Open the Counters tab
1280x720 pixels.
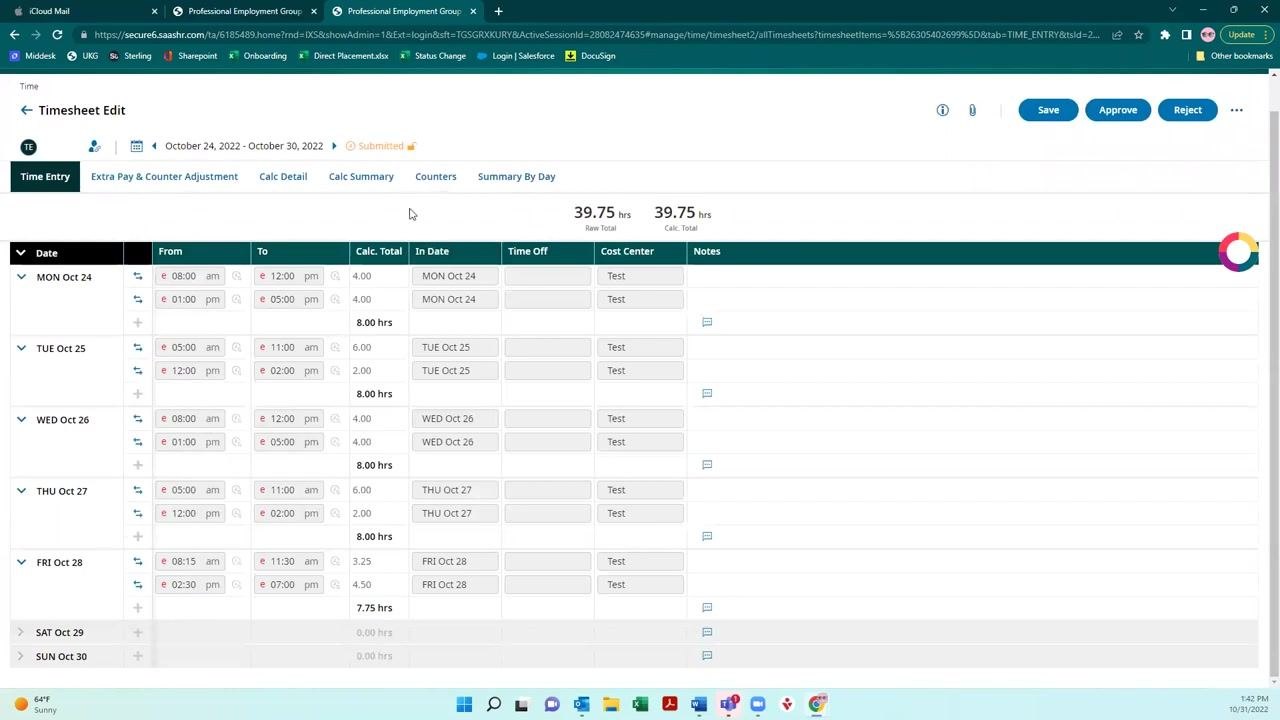(436, 177)
